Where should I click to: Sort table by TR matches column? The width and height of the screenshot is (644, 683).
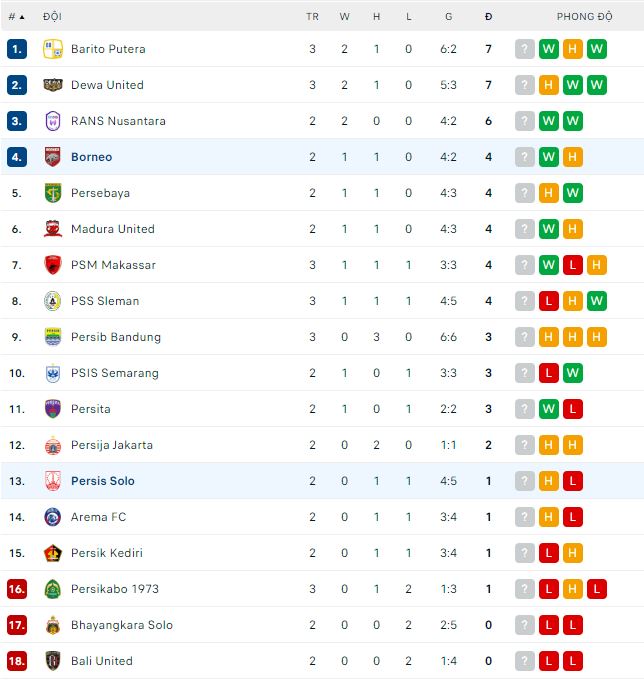[312, 17]
